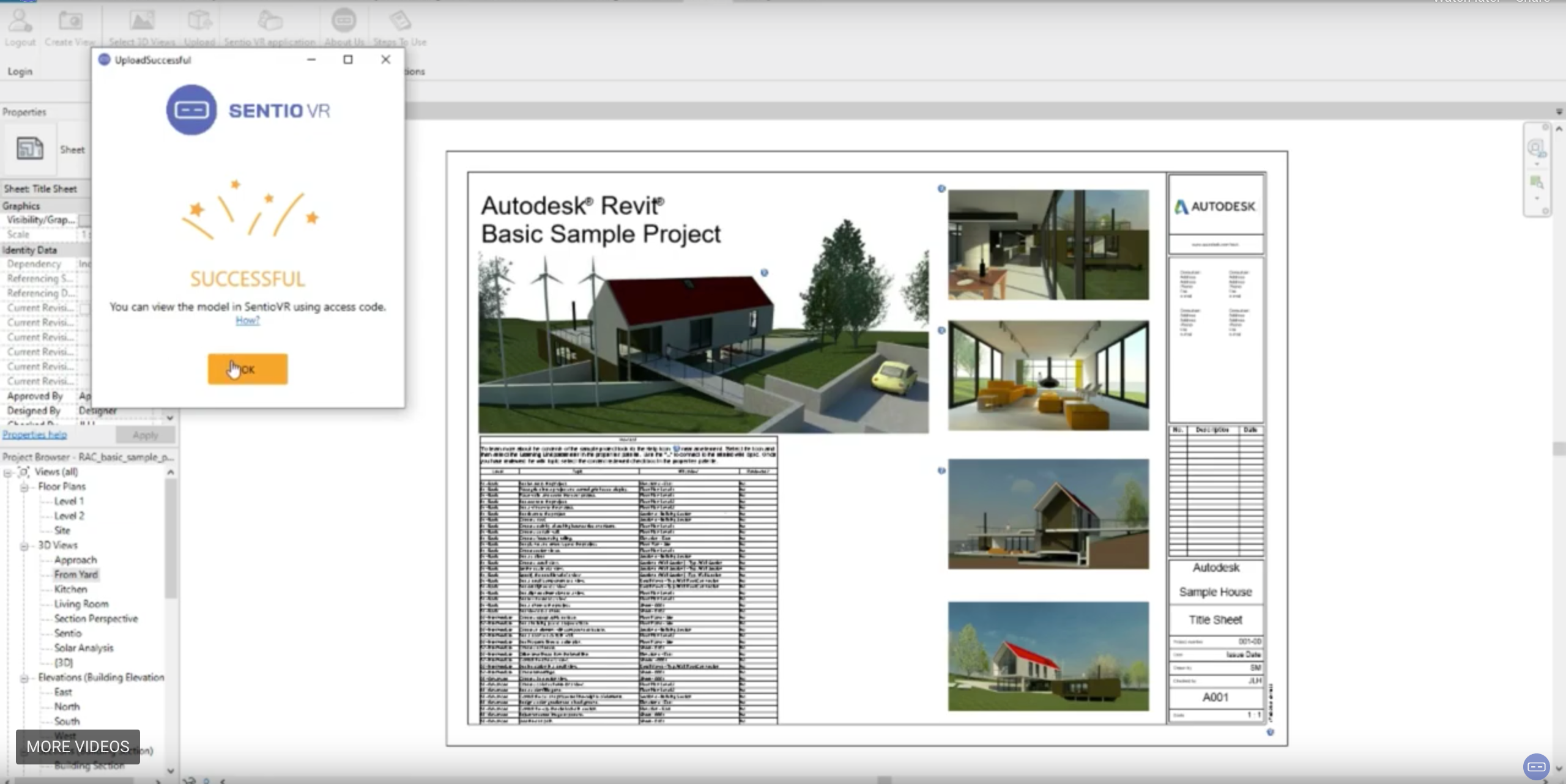Click the Identity Data section header
The width and height of the screenshot is (1566, 784).
[x=46, y=250]
